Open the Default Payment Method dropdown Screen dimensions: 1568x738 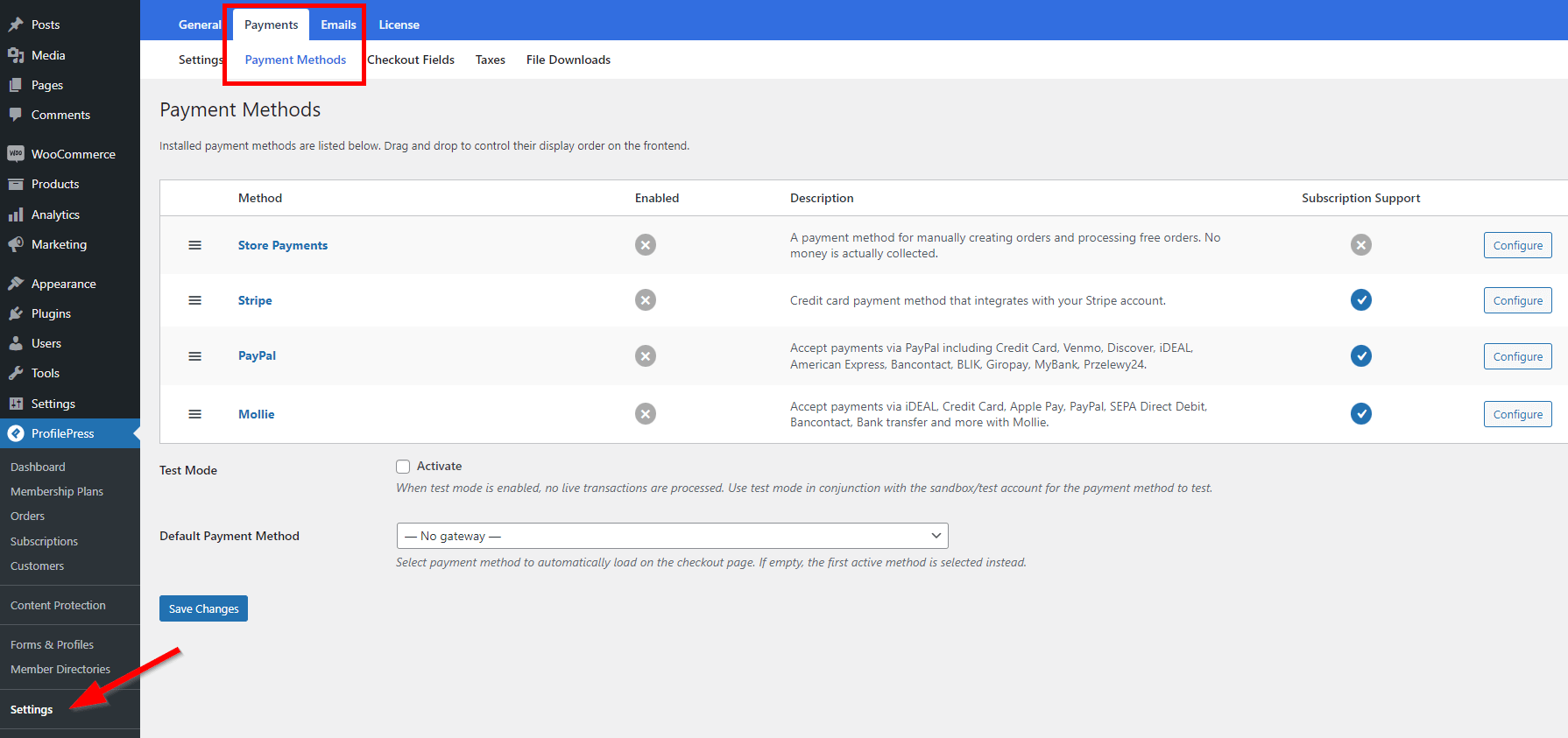point(673,536)
